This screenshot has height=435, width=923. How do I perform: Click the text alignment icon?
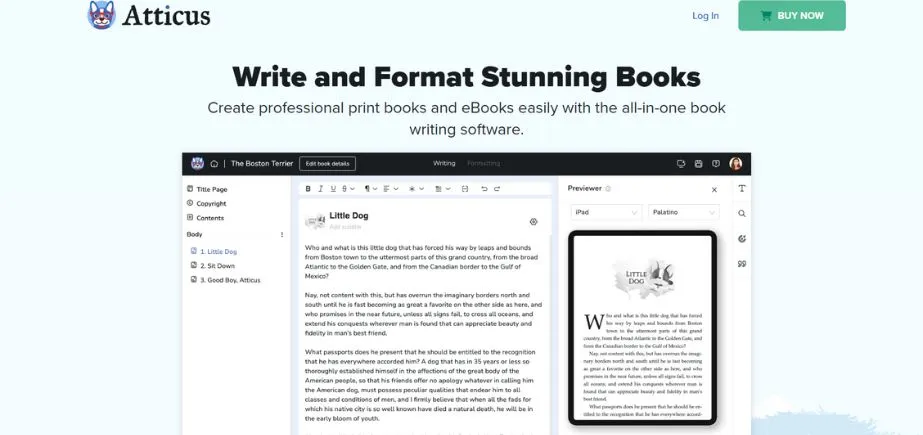coord(387,188)
